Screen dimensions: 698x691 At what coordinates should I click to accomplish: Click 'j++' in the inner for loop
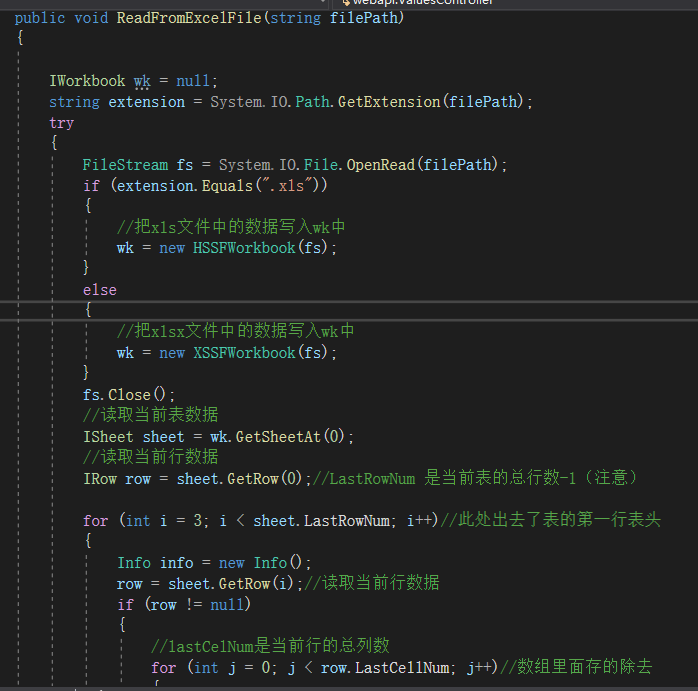pyautogui.click(x=479, y=668)
